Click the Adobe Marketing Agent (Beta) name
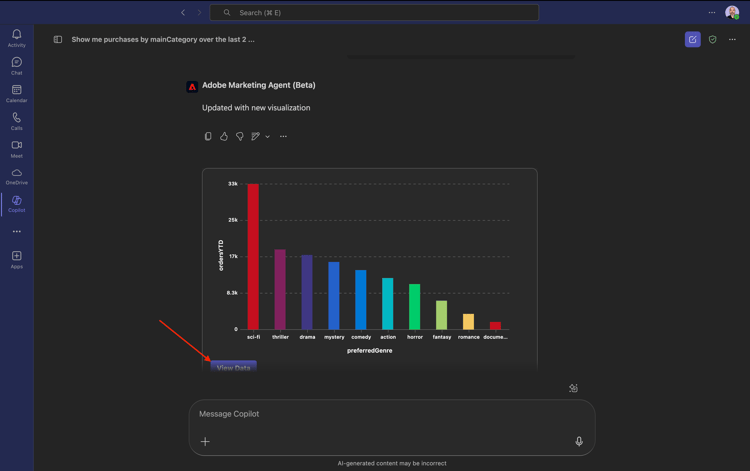Screen dimensions: 750x471 pyautogui.click(x=259, y=85)
